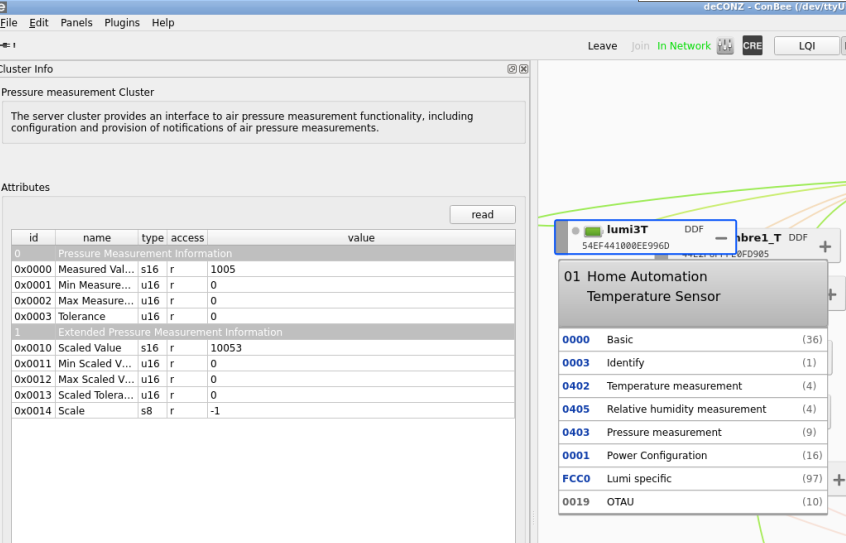
Task: Open the Edit menu
Action: [38, 23]
